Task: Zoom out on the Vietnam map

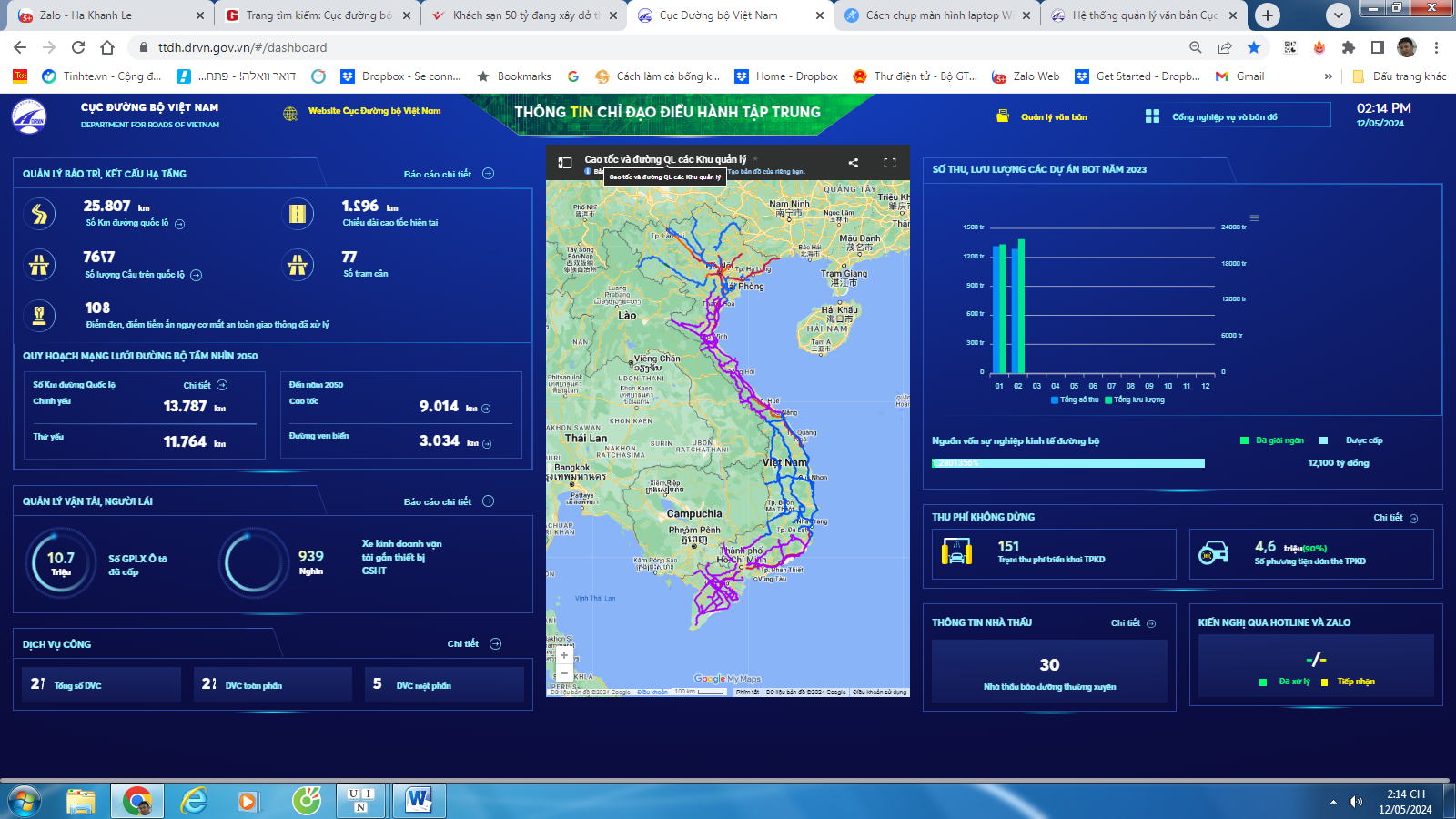Action: point(564,673)
